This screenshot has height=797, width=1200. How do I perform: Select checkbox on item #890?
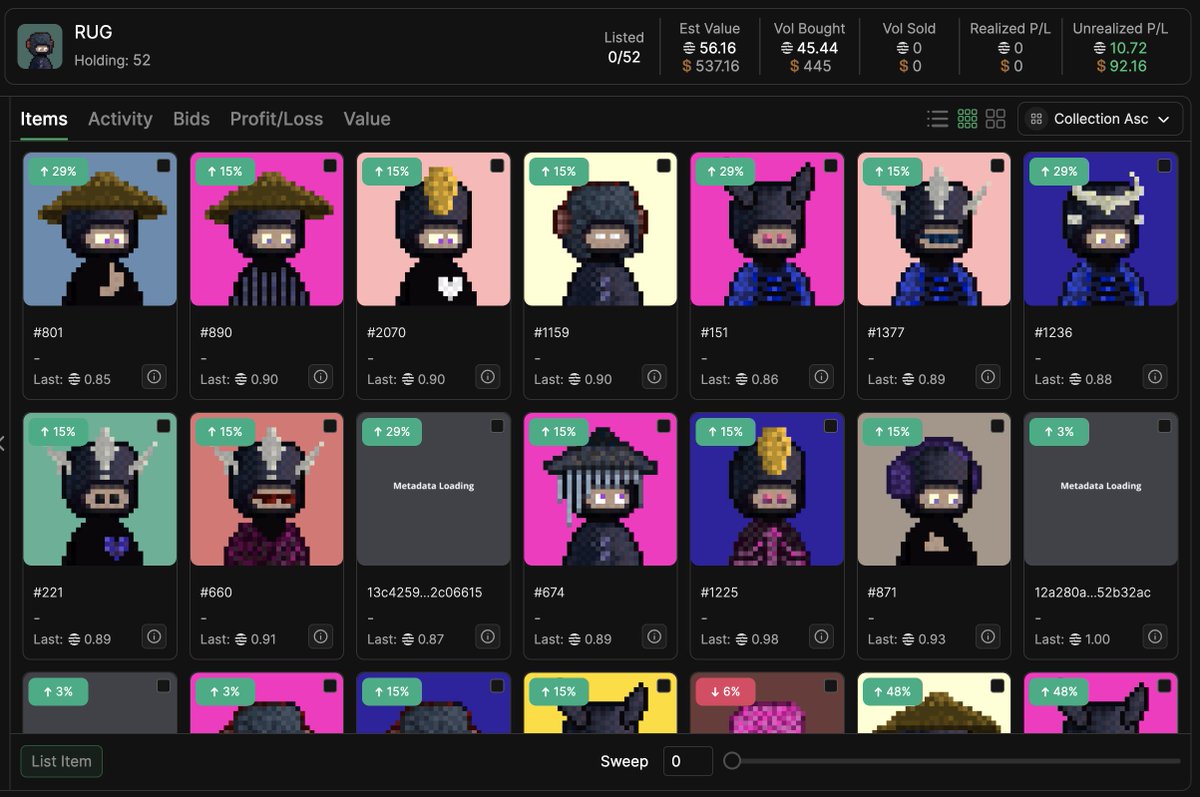pyautogui.click(x=330, y=166)
